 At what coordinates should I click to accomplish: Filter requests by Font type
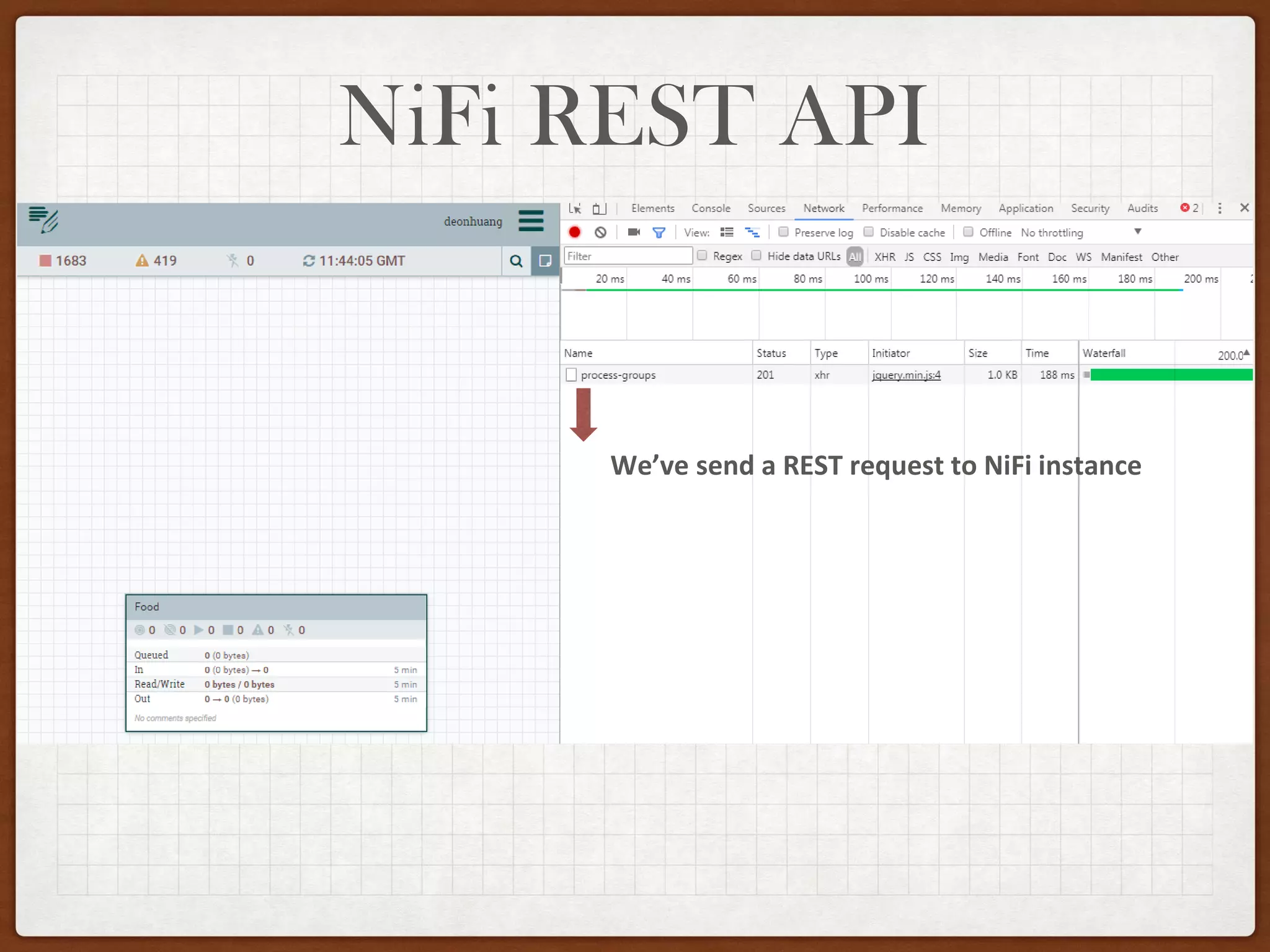tap(1028, 257)
